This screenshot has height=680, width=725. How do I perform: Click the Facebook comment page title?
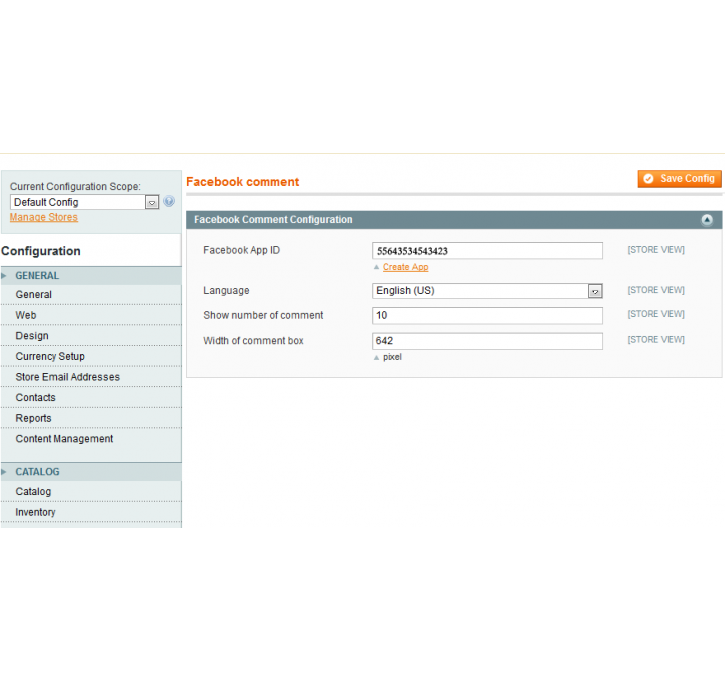243,182
